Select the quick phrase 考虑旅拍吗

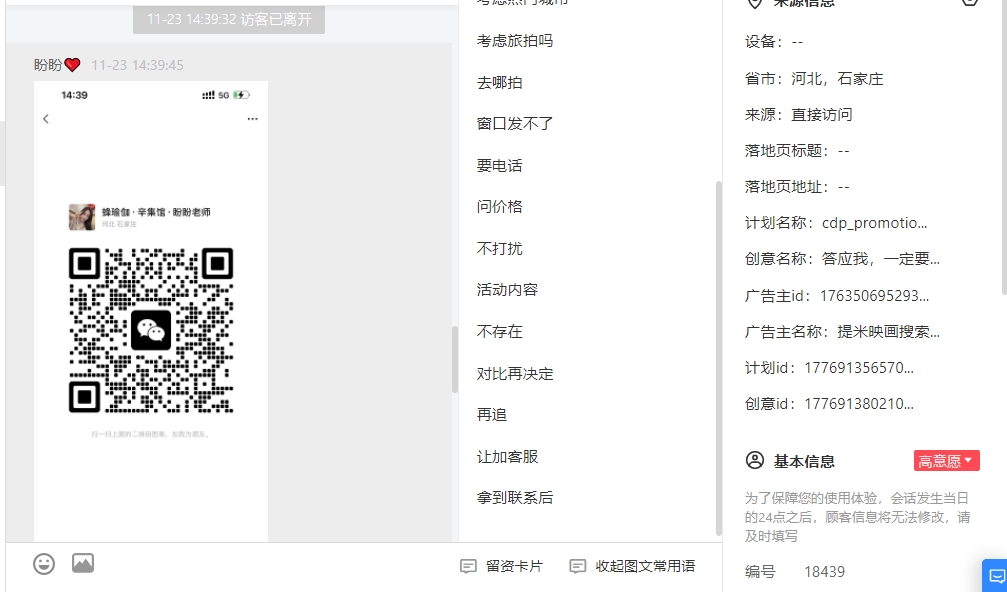(x=514, y=40)
